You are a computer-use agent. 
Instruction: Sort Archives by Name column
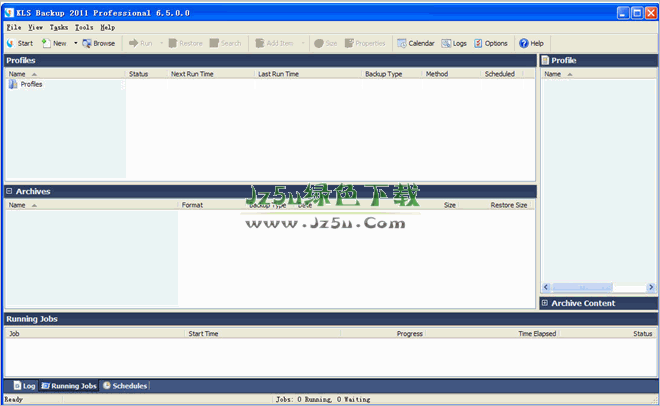[92, 205]
